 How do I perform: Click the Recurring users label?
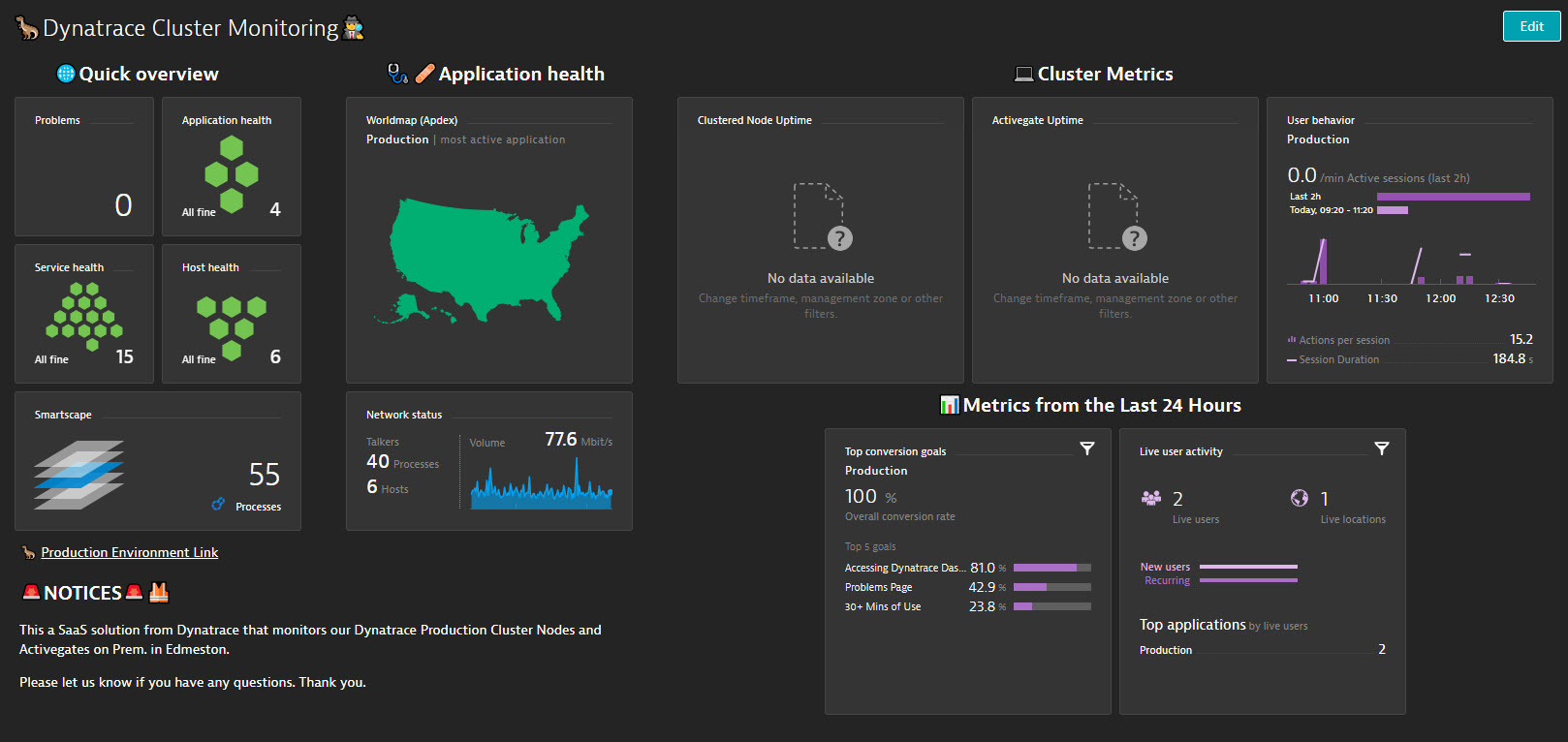[1167, 580]
